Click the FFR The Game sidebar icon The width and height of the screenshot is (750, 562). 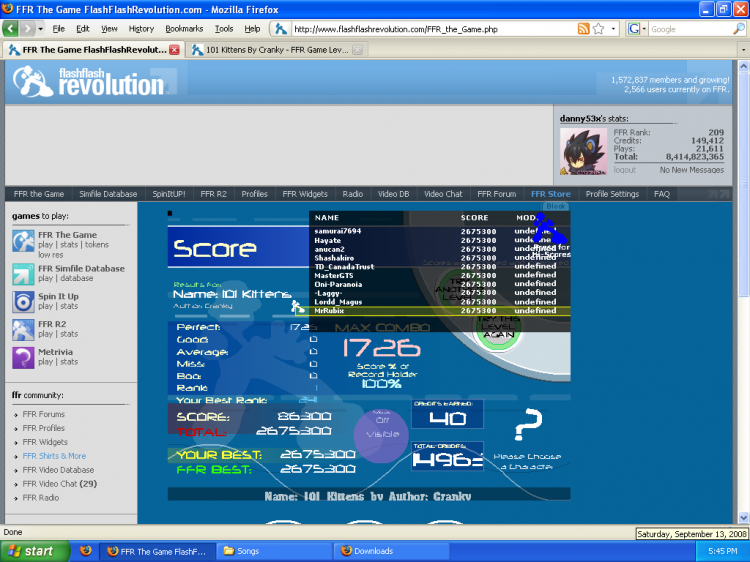pos(23,241)
